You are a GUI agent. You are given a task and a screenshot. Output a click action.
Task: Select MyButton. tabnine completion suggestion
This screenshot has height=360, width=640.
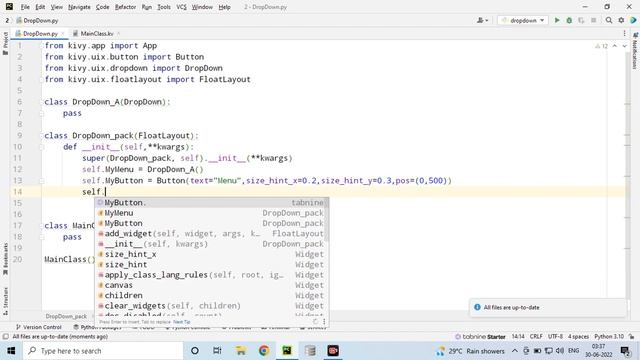[211, 202]
